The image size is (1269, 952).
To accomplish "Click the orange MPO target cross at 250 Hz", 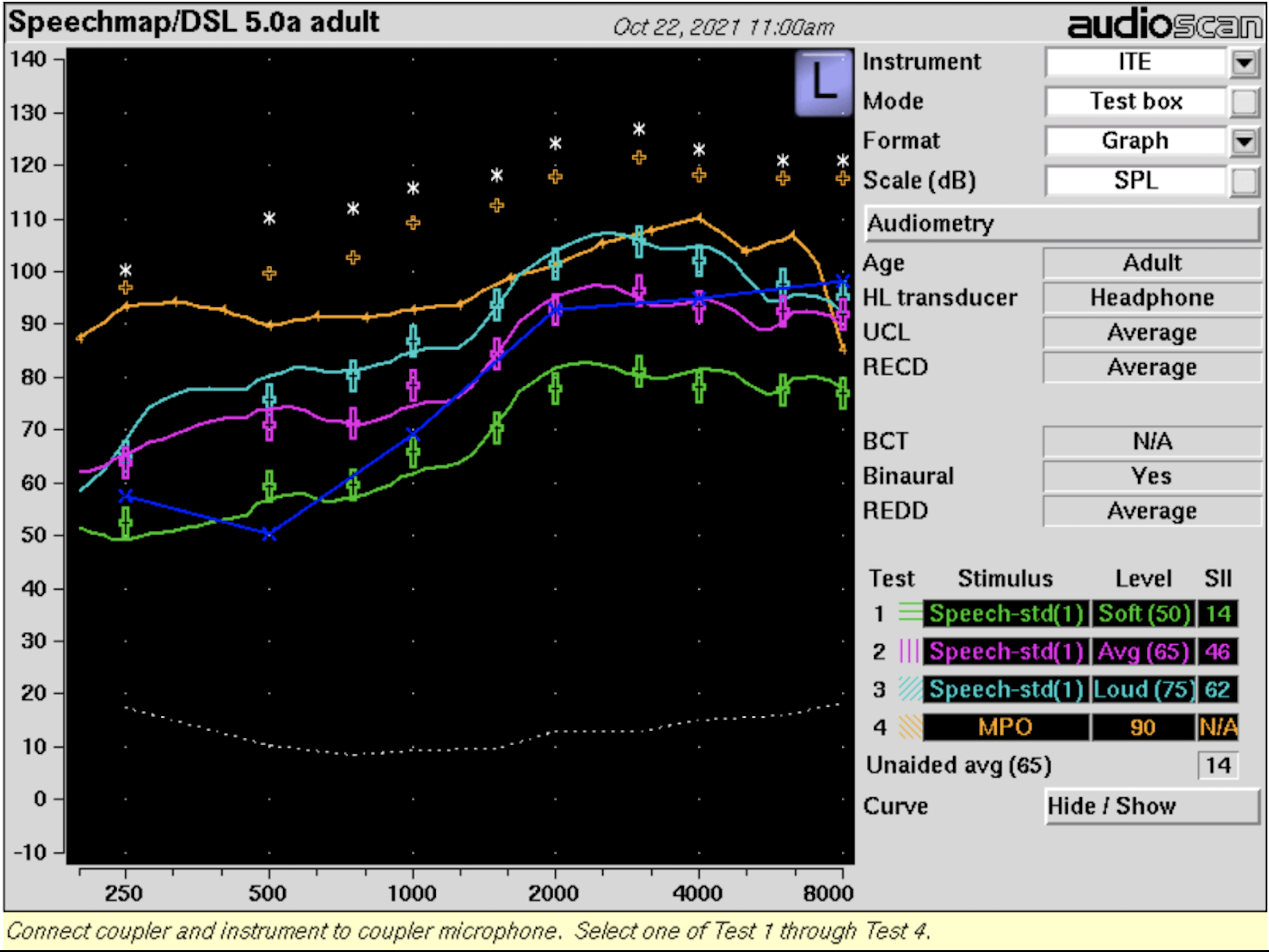I will point(126,287).
